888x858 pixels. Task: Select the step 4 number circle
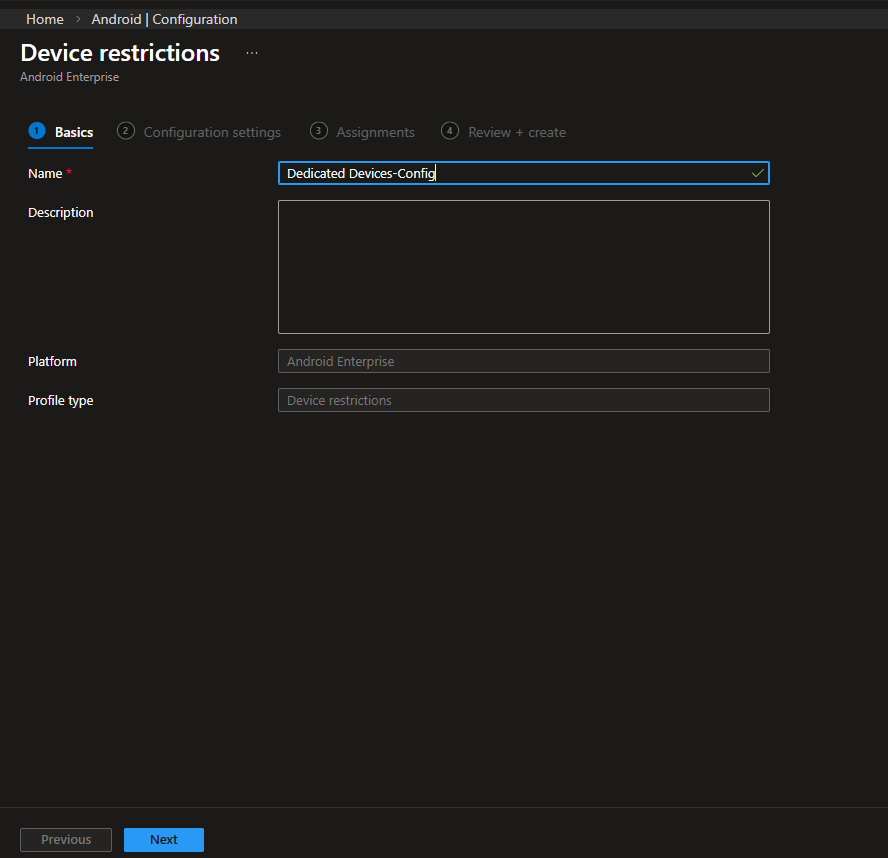[x=450, y=131]
